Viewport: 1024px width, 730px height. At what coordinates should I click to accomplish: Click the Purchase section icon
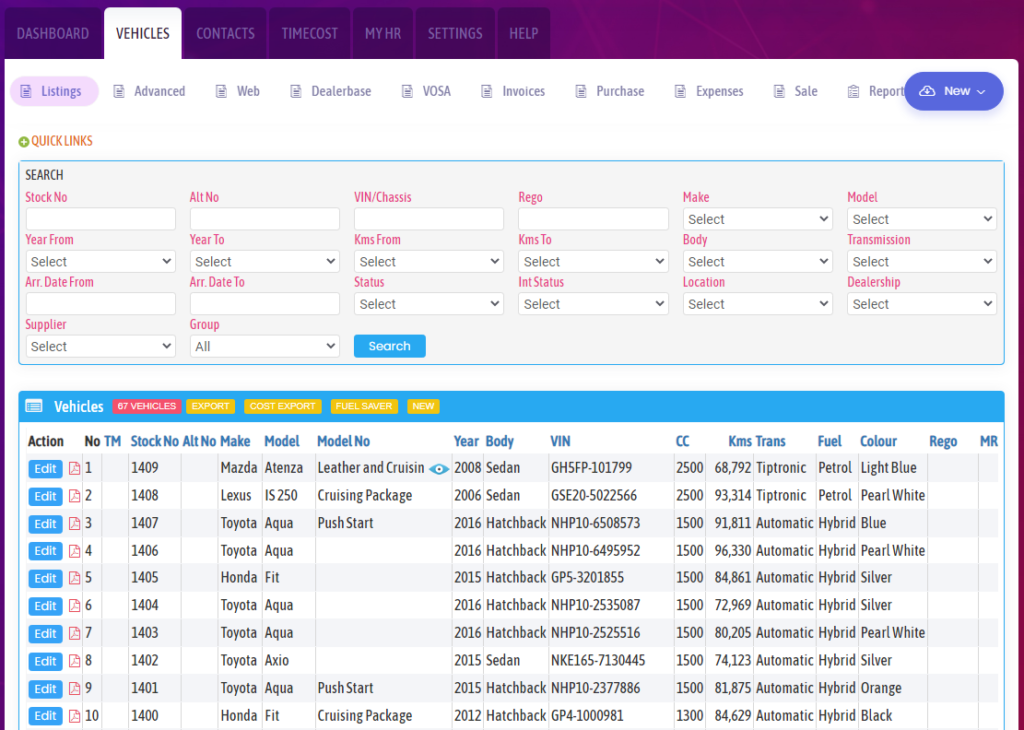coord(581,91)
